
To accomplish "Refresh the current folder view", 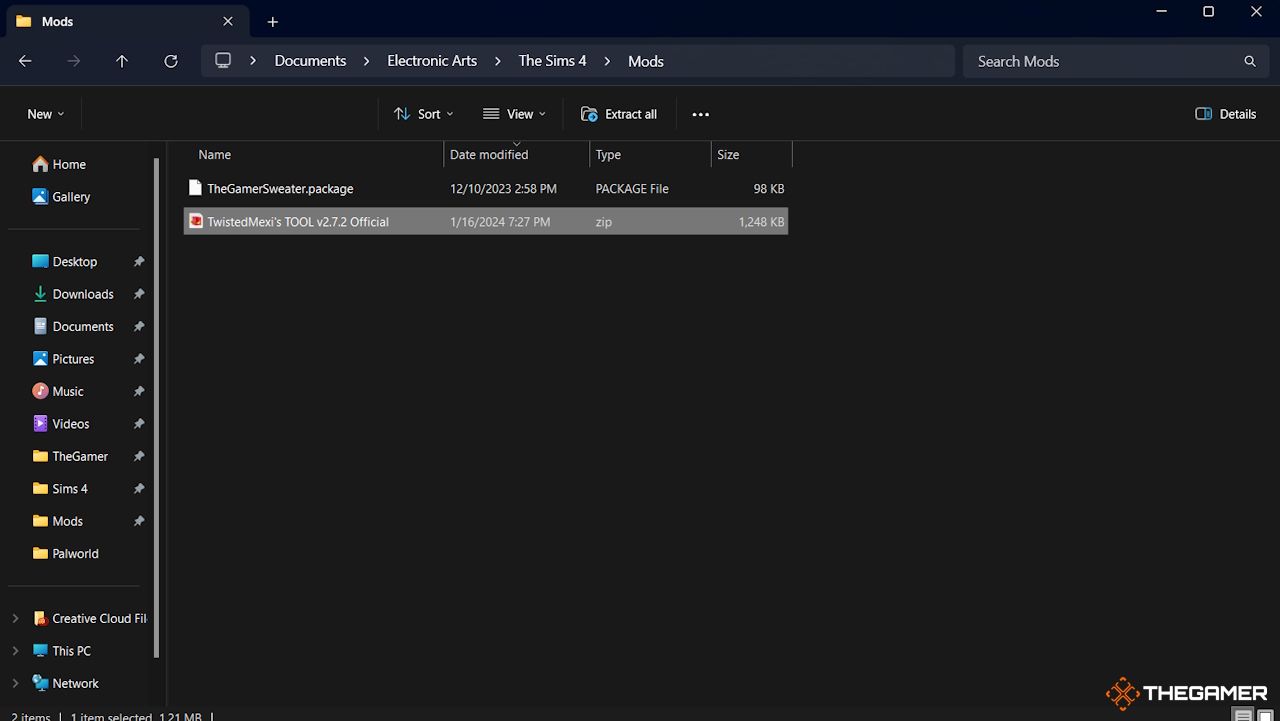I will coord(171,61).
